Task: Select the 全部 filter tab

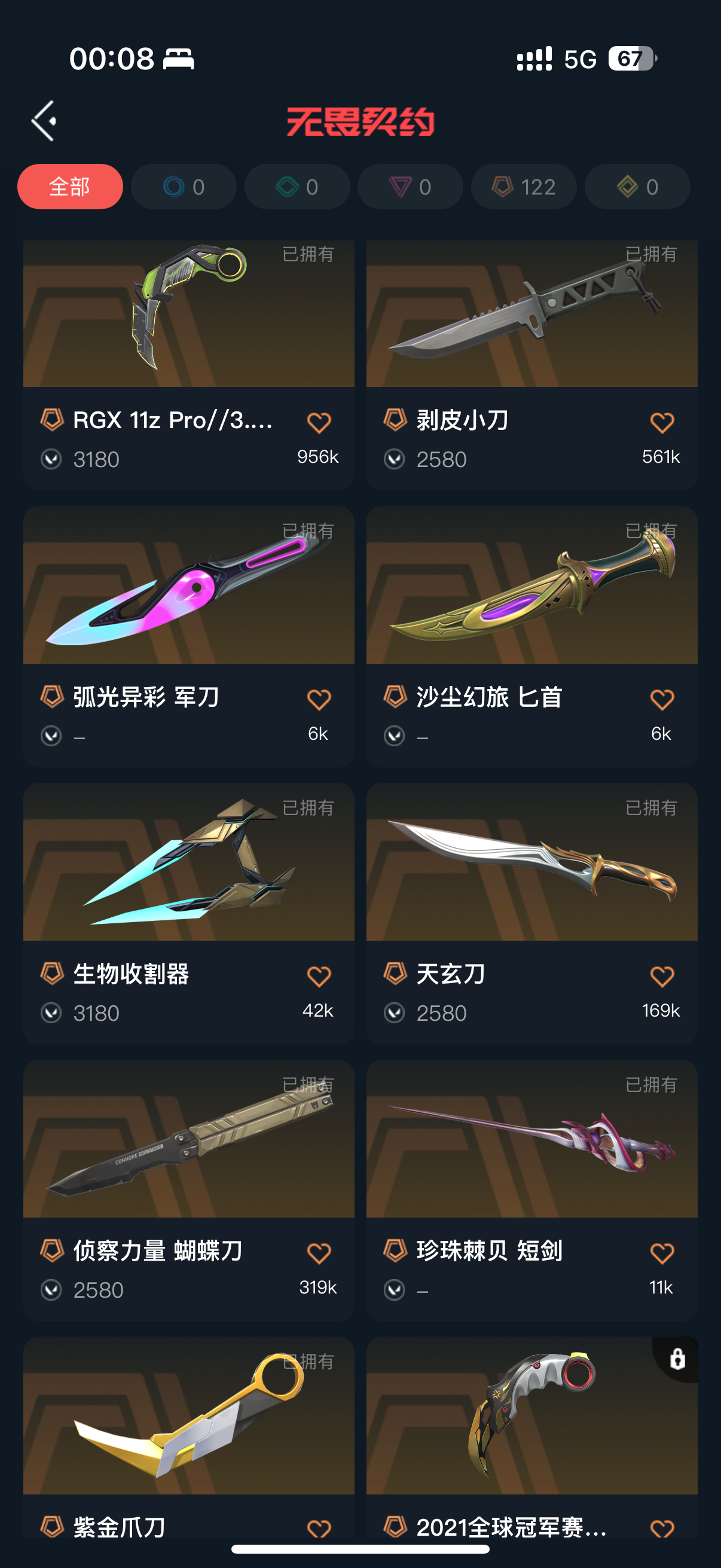Action: (x=70, y=186)
